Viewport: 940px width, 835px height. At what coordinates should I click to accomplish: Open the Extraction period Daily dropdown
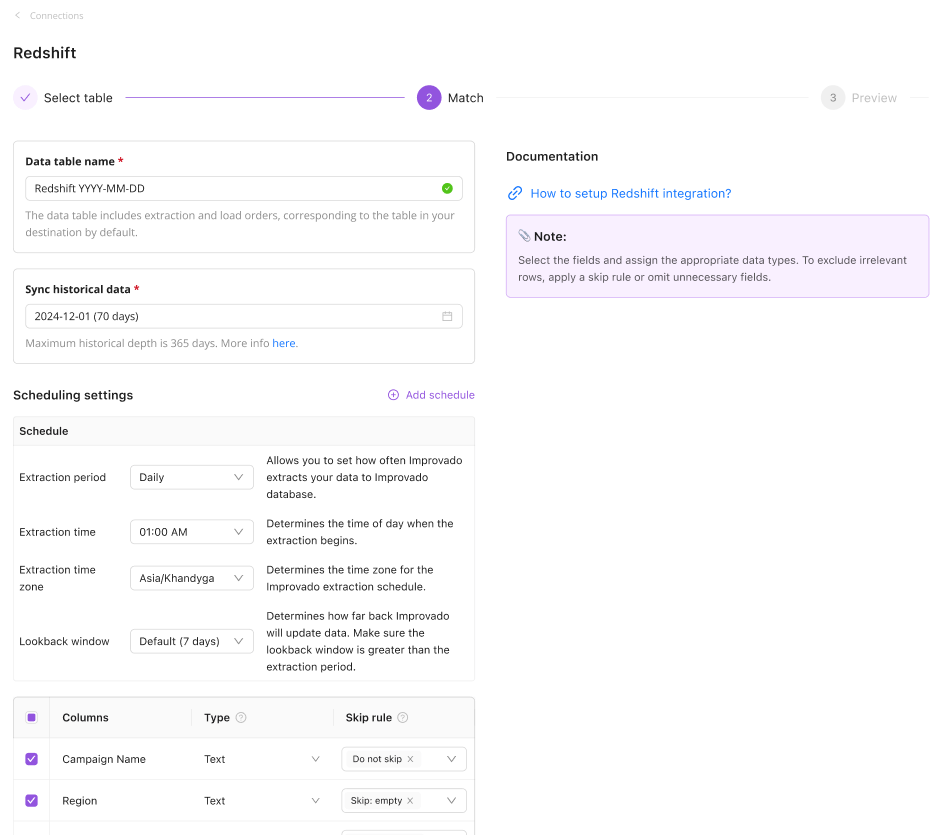[192, 478]
